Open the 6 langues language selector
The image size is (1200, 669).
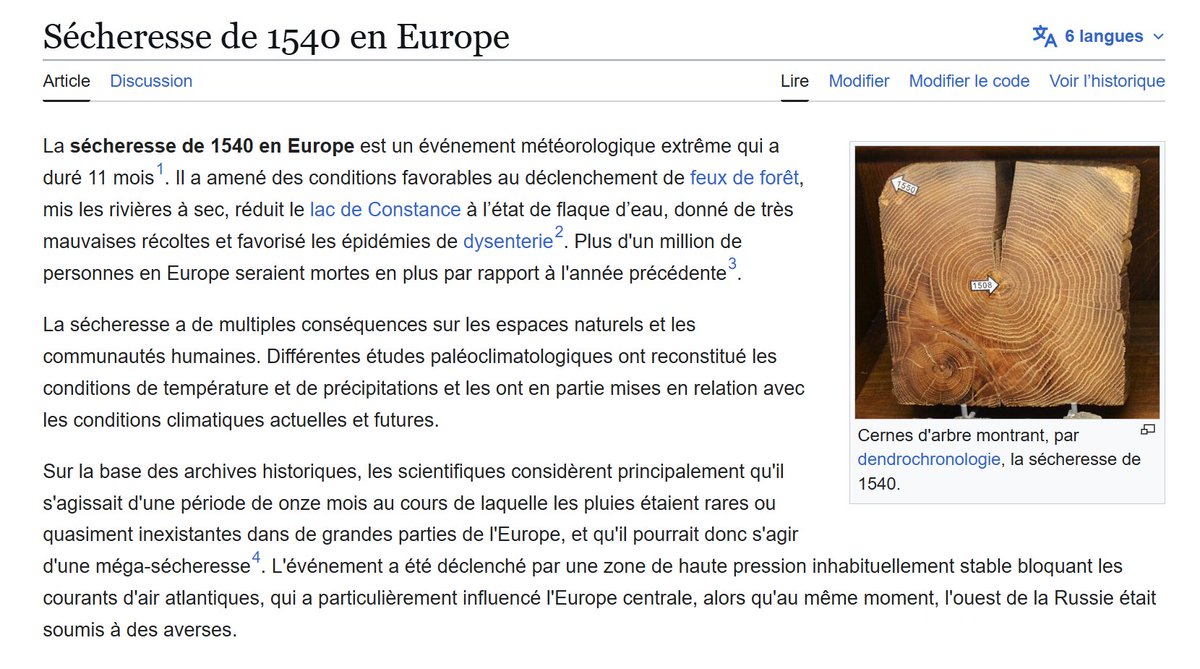(1098, 36)
